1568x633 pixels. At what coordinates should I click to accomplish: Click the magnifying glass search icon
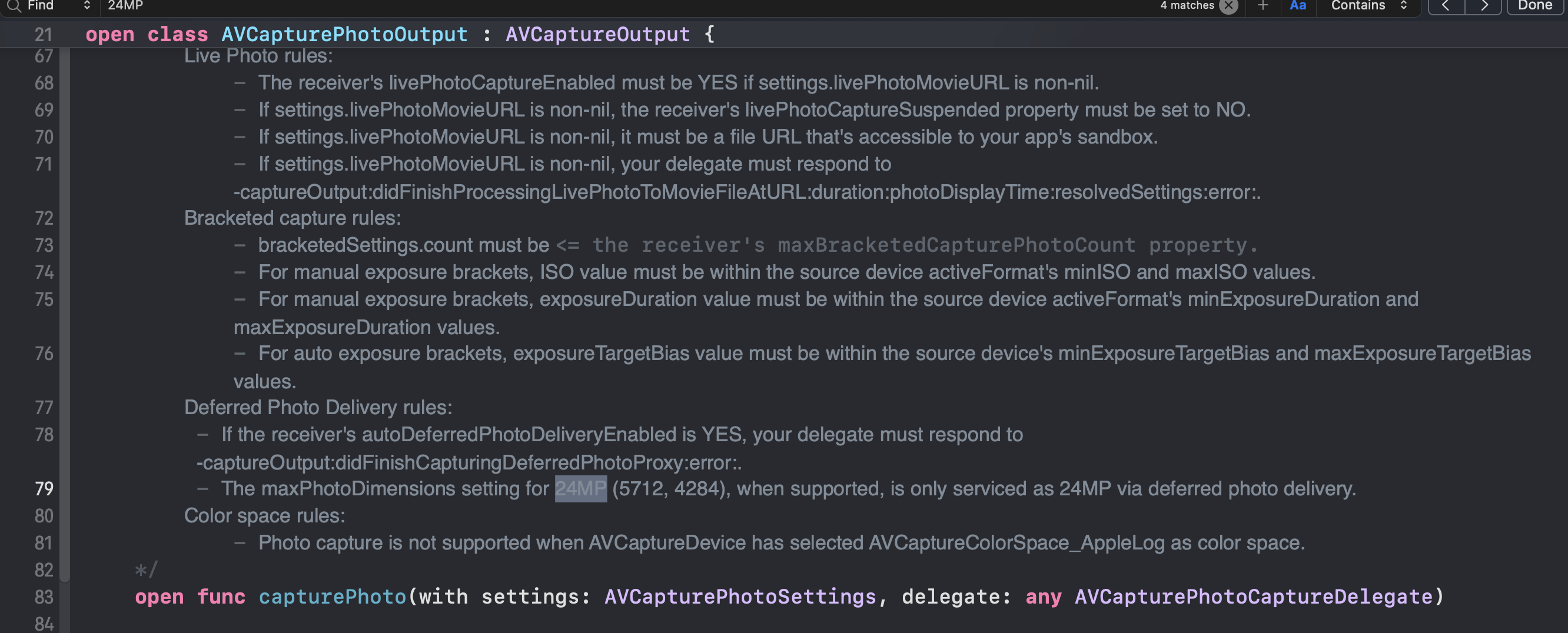click(14, 5)
